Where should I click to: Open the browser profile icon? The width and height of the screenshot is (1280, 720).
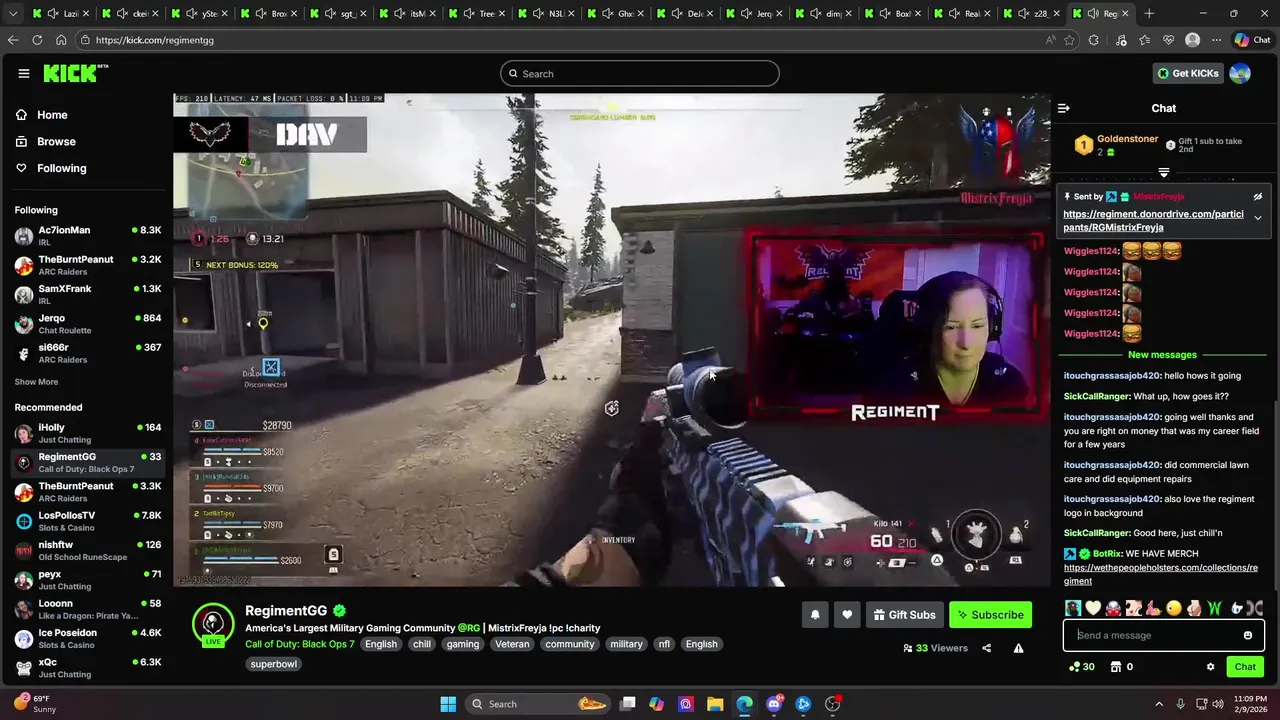coord(1192,40)
